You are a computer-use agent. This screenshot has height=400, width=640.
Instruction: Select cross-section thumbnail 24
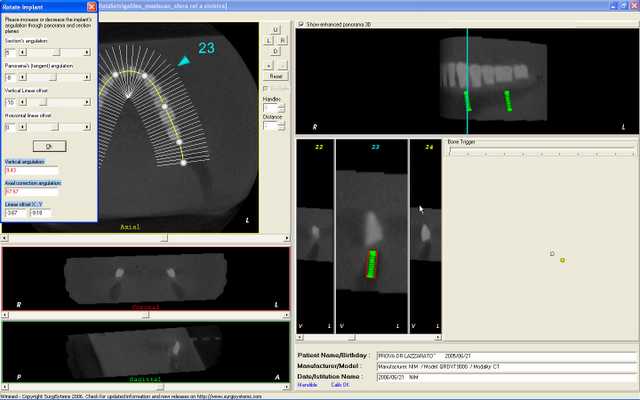pyautogui.click(x=425, y=236)
